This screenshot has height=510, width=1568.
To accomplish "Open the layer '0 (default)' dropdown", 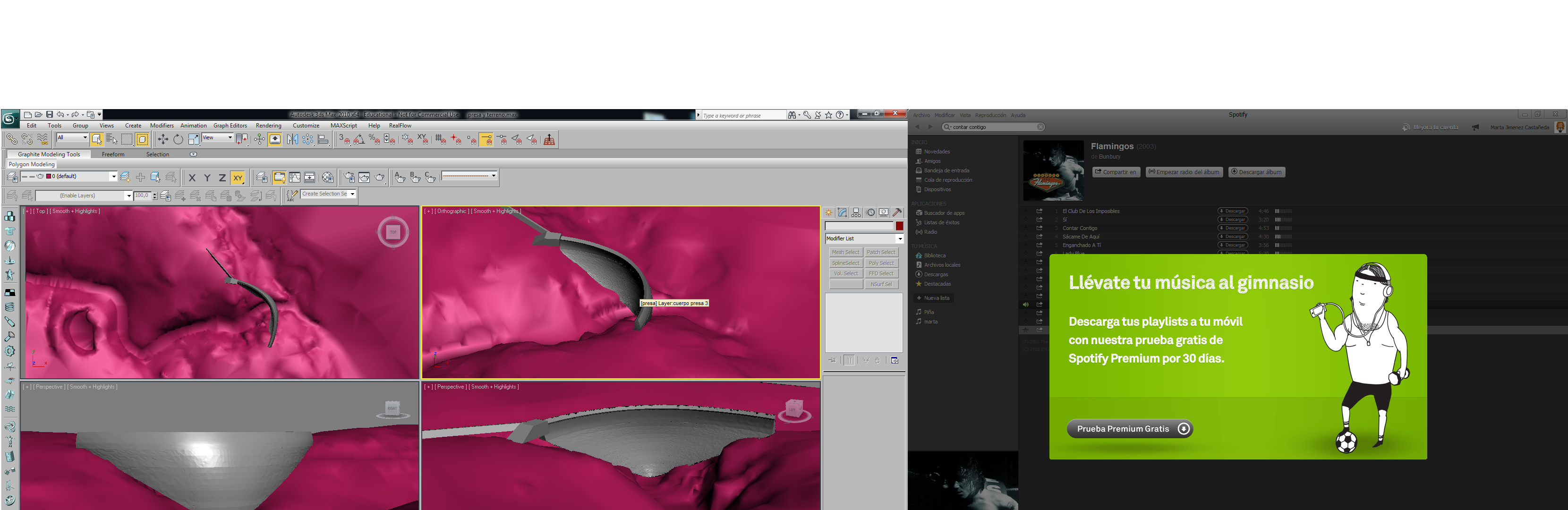I will [x=113, y=177].
